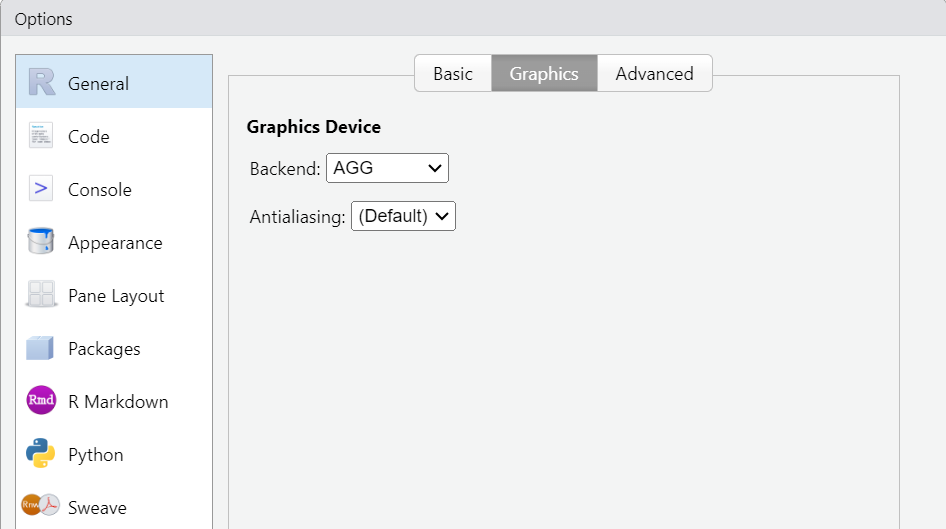Click the Backend dropdown chevron arrow

click(x=434, y=168)
